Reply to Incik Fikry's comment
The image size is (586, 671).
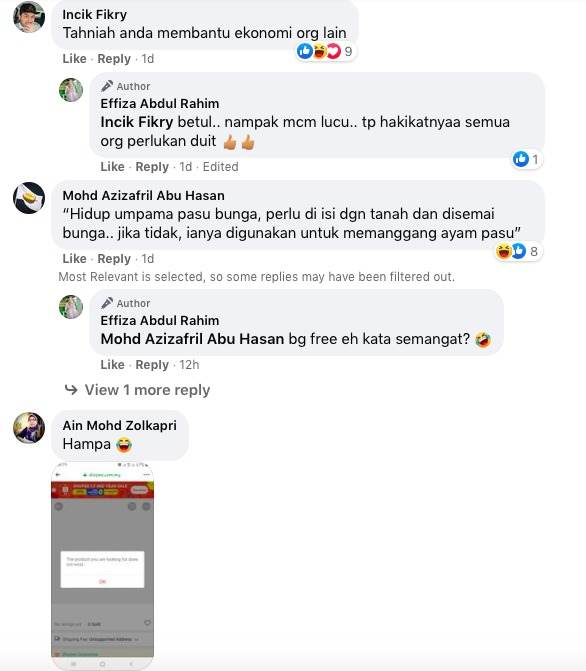[x=114, y=59]
